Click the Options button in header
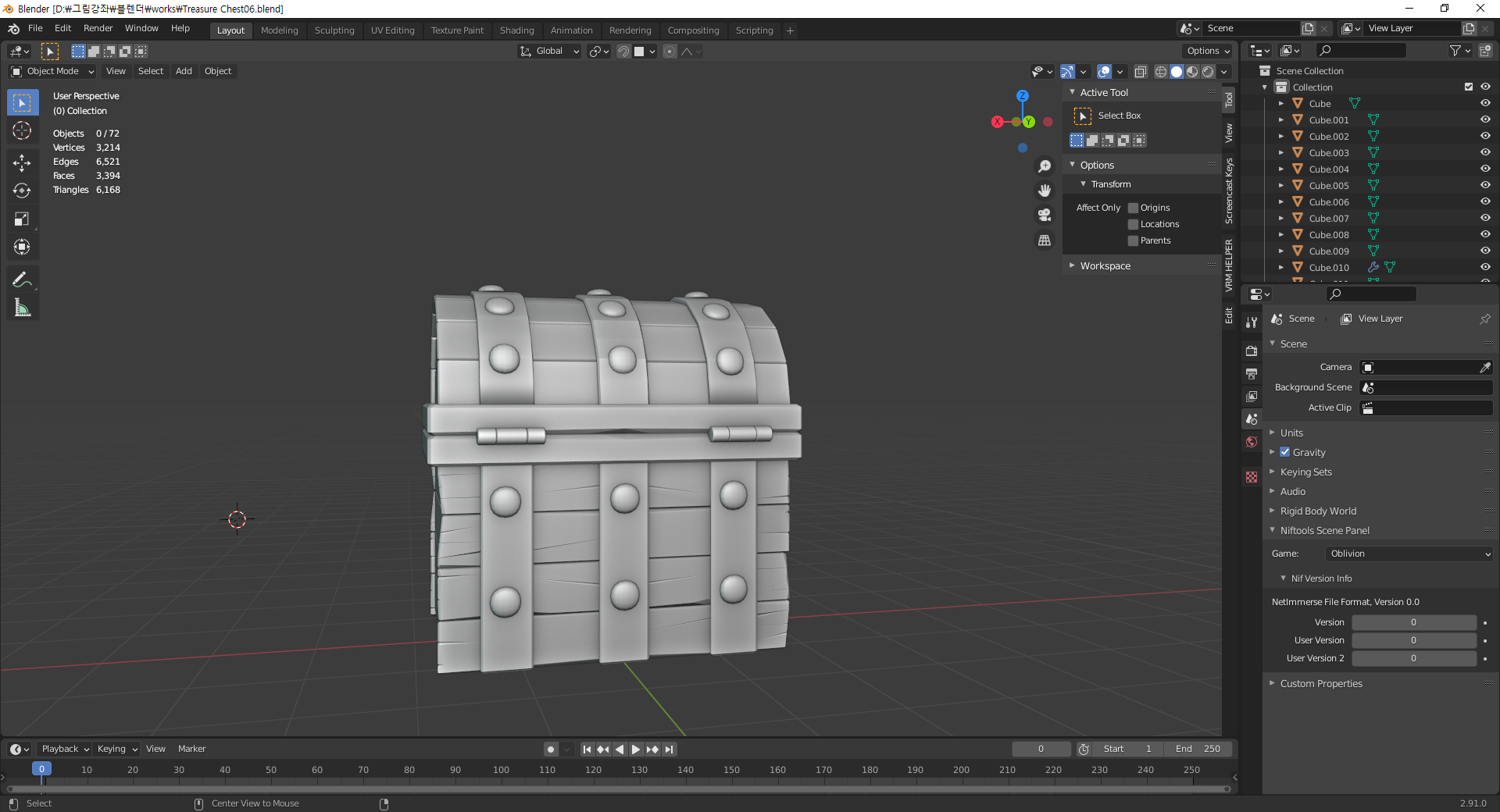The image size is (1500, 812). pyautogui.click(x=1209, y=51)
